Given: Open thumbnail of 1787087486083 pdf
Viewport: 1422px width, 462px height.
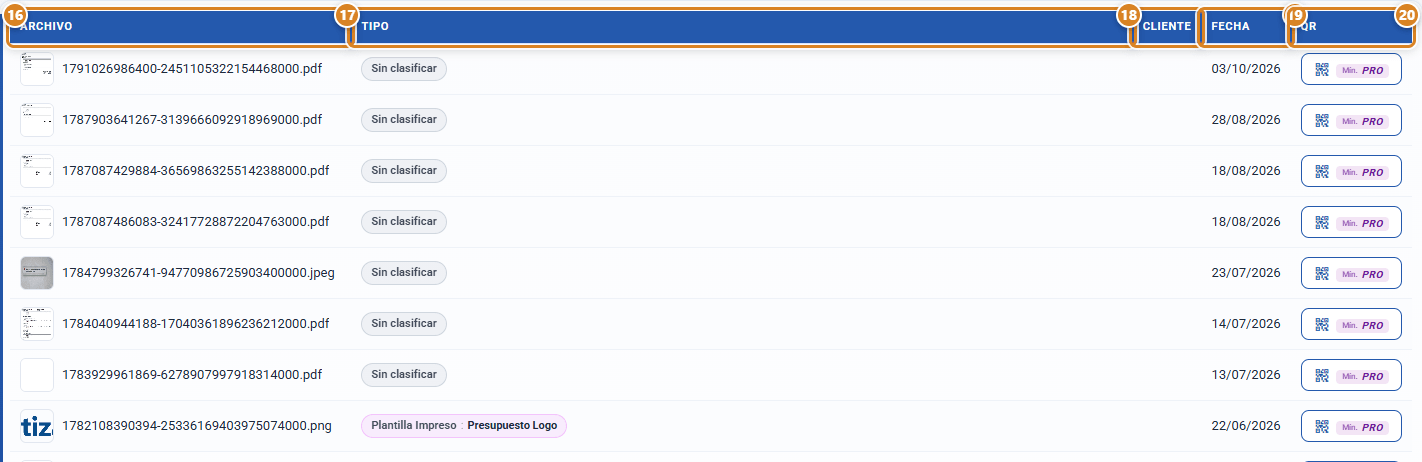Looking at the screenshot, I should [37, 222].
